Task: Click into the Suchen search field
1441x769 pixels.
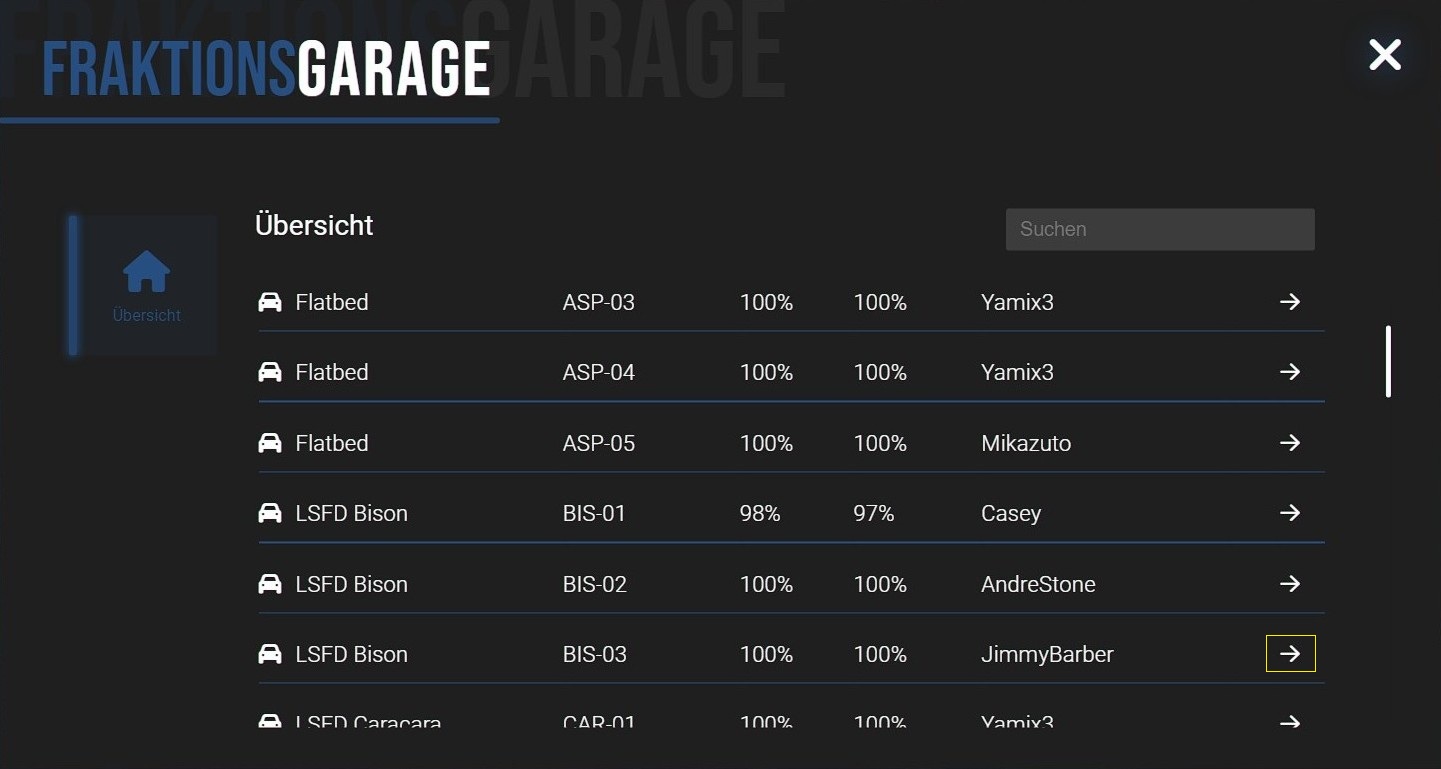Action: point(1159,229)
